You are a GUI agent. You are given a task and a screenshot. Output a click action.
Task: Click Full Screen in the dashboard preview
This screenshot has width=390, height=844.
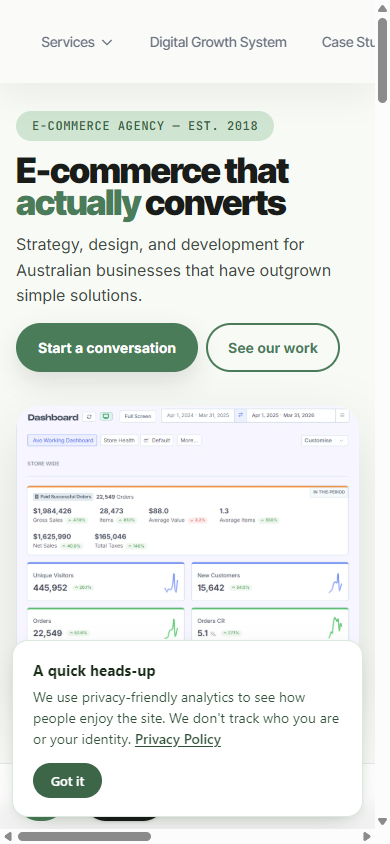click(138, 417)
